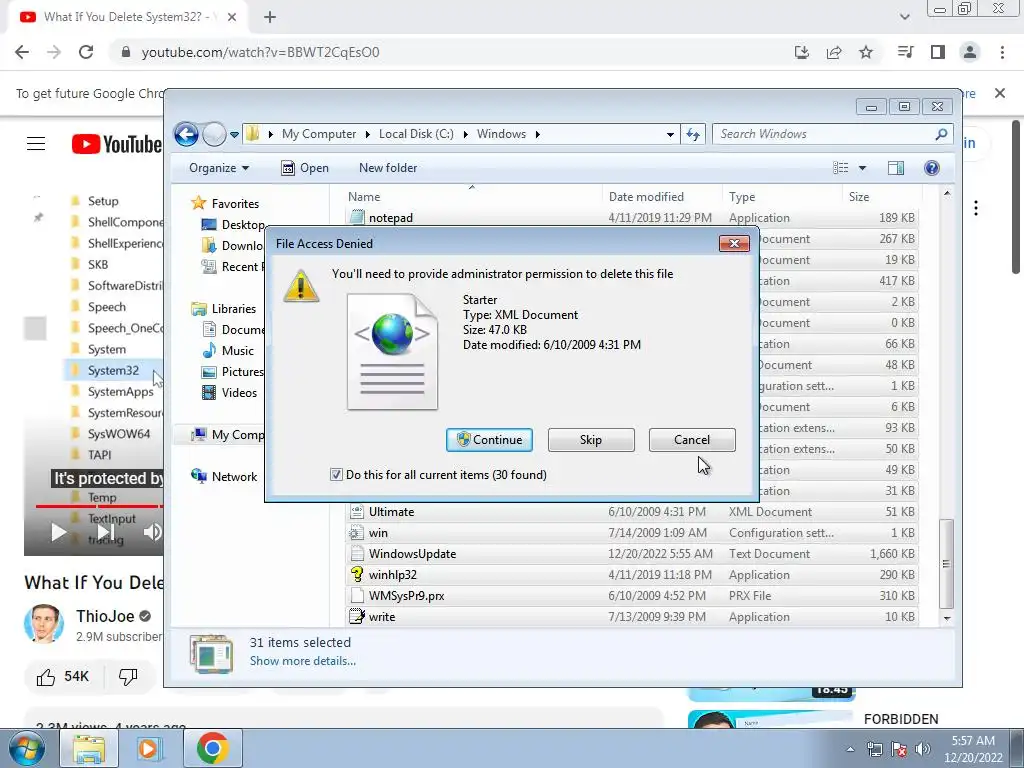Open the address bar previous locations dropdown
The image size is (1024, 768).
pyautogui.click(x=670, y=135)
